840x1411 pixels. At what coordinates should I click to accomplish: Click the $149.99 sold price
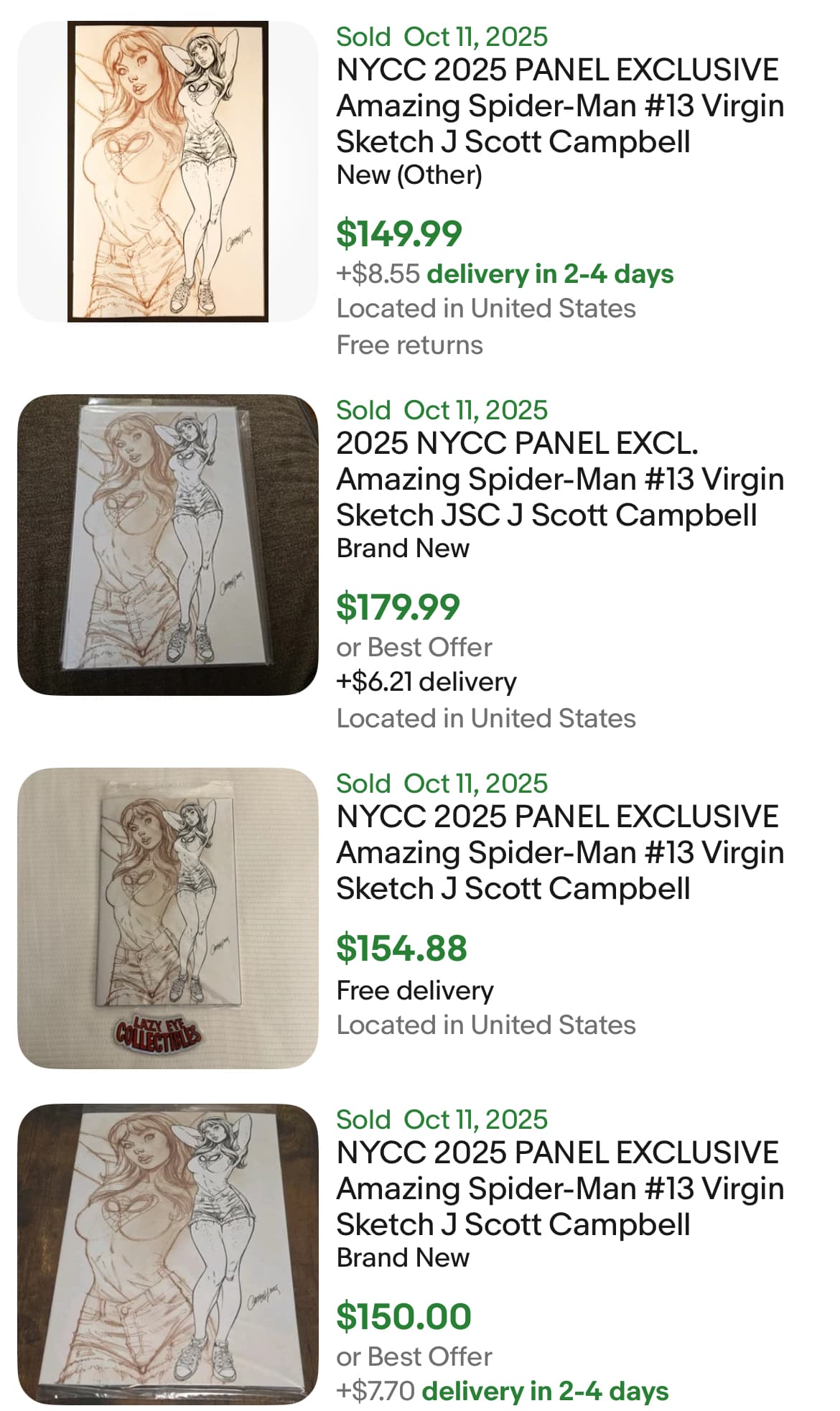coord(399,233)
